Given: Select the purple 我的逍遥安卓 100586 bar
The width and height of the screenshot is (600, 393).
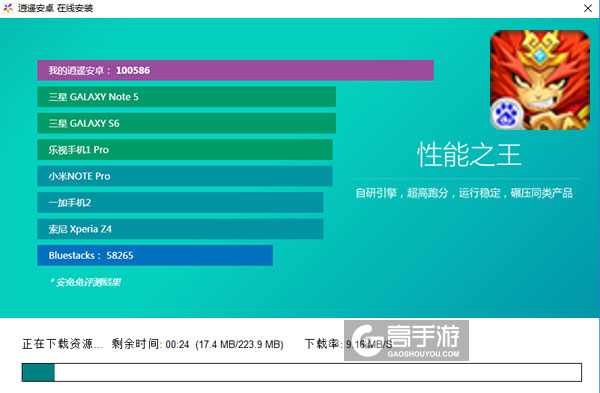Looking at the screenshot, I should click(235, 70).
